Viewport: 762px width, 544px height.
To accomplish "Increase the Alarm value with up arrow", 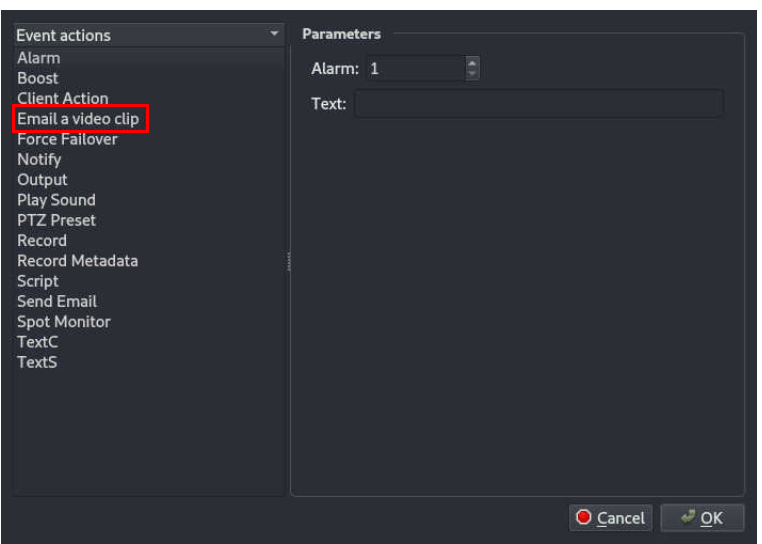I will coord(472,63).
